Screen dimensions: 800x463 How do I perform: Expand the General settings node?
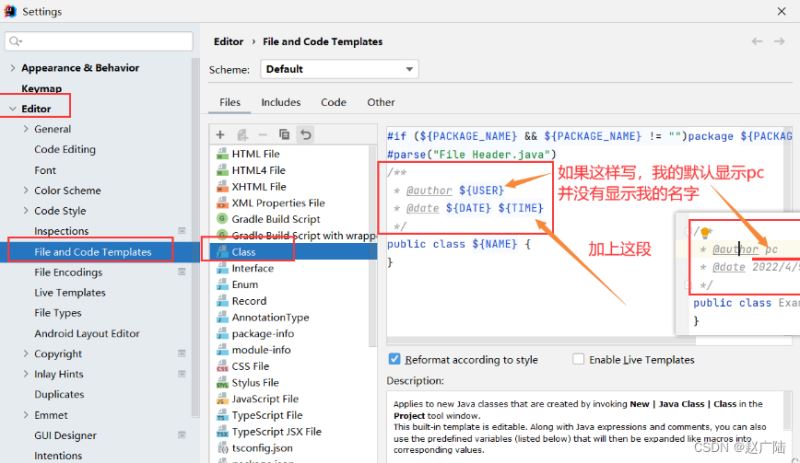[26, 129]
